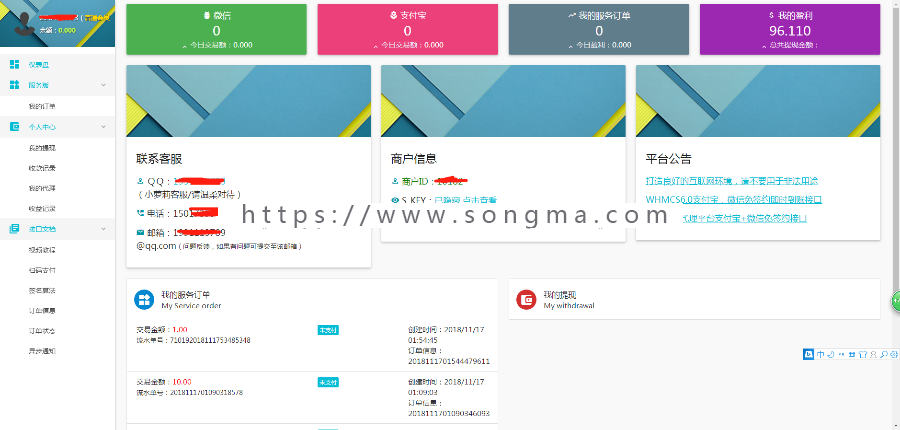The height and width of the screenshot is (430, 900).
Task: Click the pink 支付宝 summary card
Action: pos(408,29)
